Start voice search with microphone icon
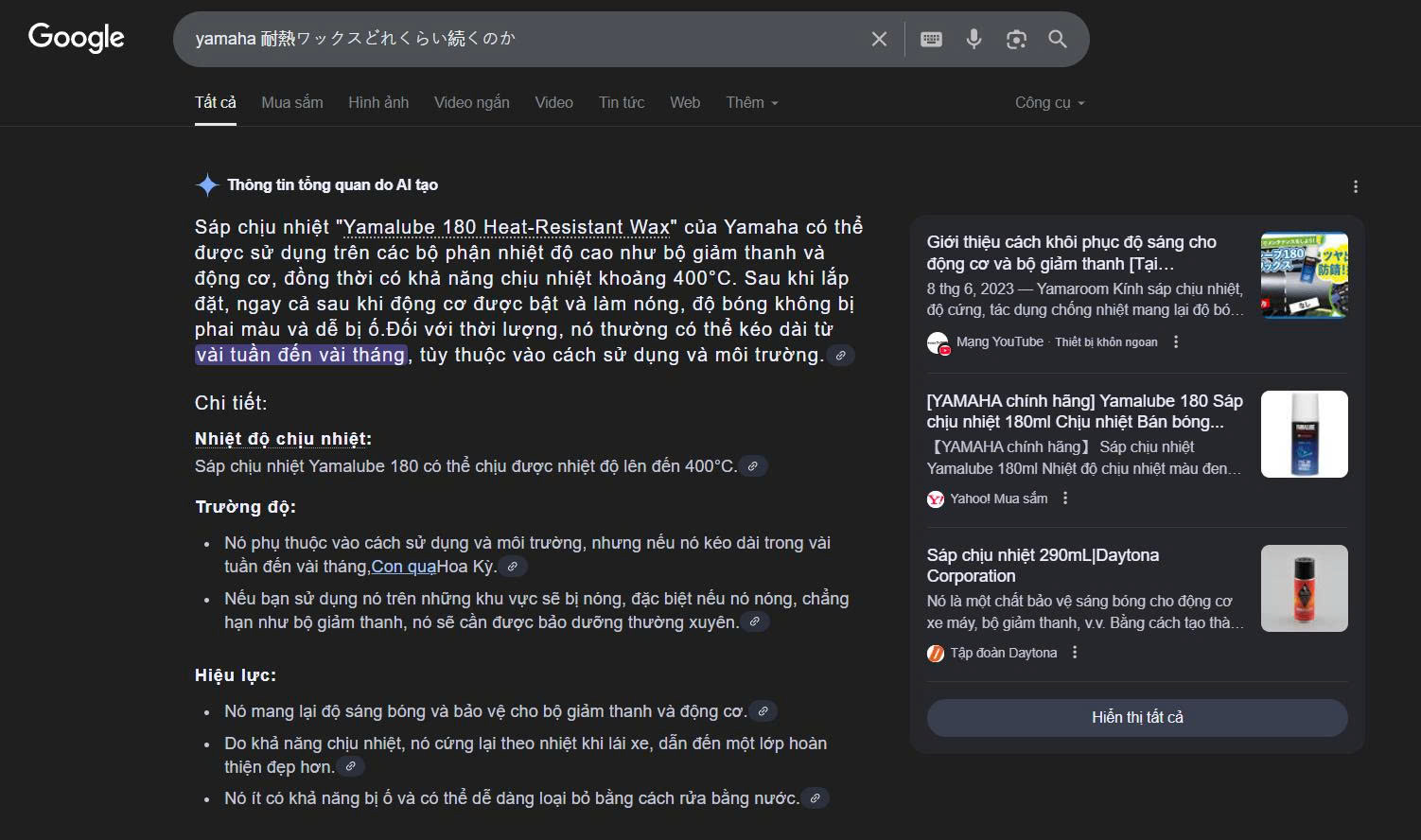Screen dimensions: 1421x840 (x=974, y=39)
